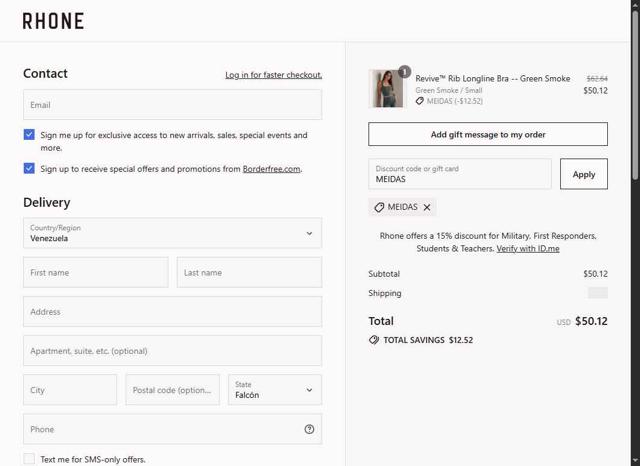Click the quantity badge on product image
Screen dimensions: 640x466
404,72
